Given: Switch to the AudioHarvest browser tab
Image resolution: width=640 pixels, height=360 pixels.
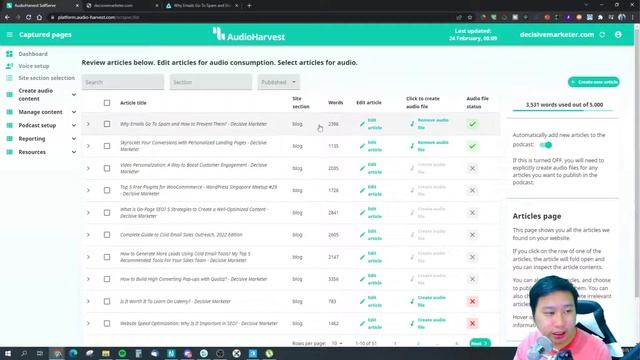Looking at the screenshot, I should point(41,6).
